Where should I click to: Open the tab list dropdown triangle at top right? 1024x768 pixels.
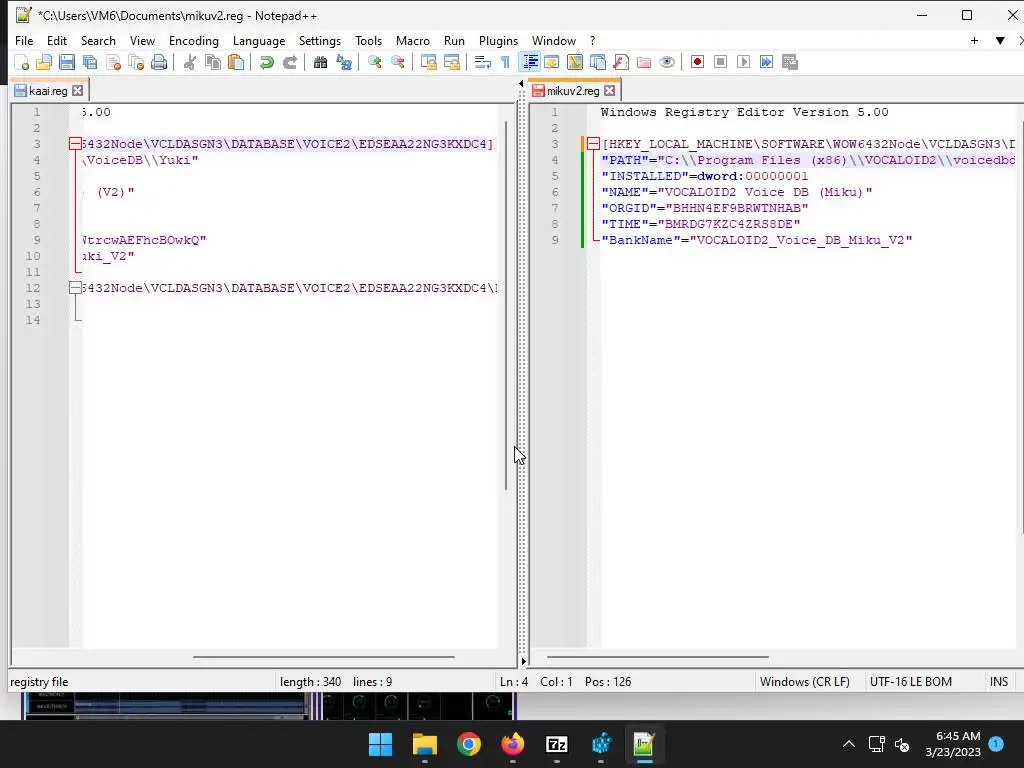coord(1000,40)
